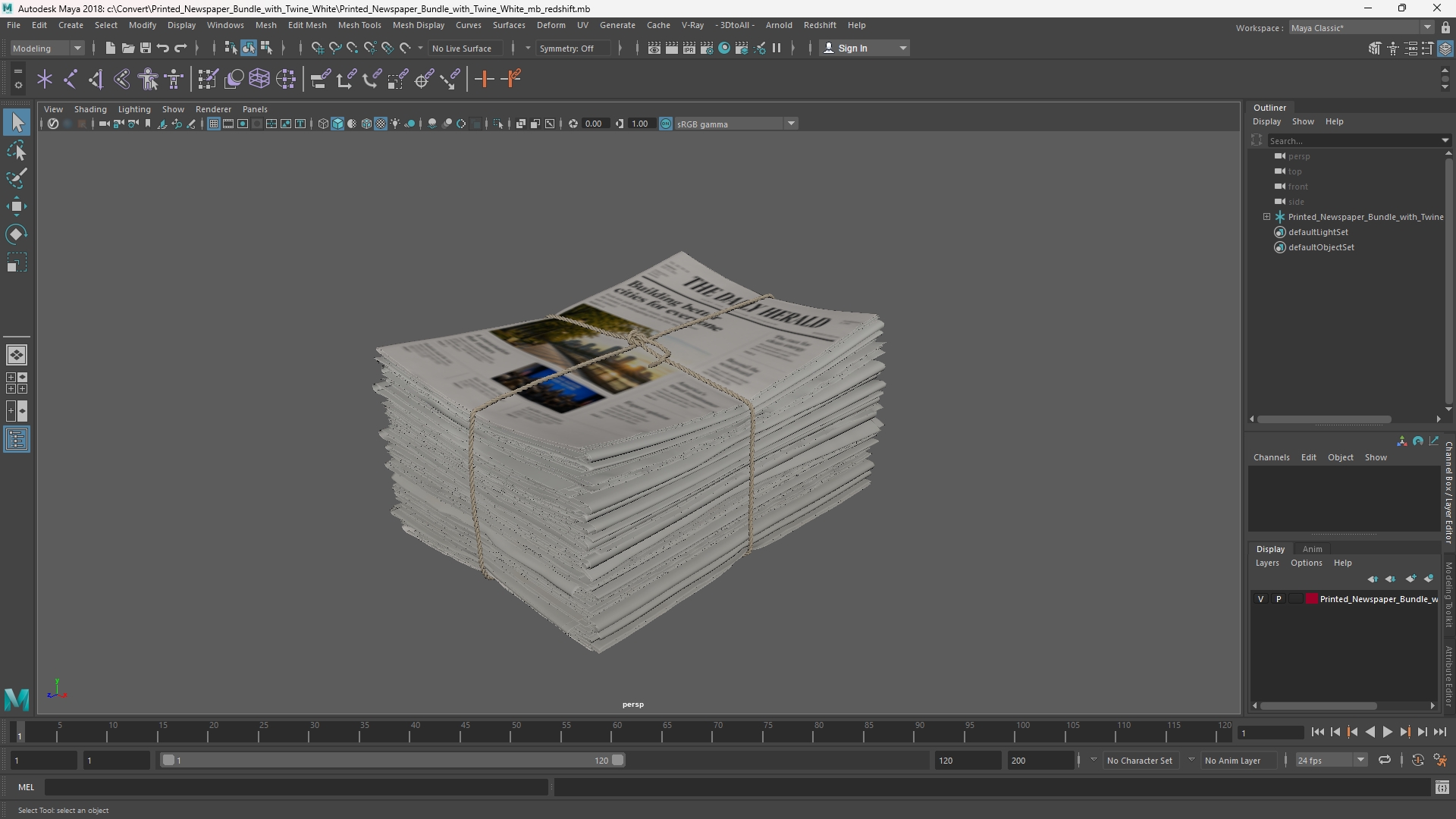Switch to the Anim layer tab
Image resolution: width=1456 pixels, height=819 pixels.
tap(1312, 549)
